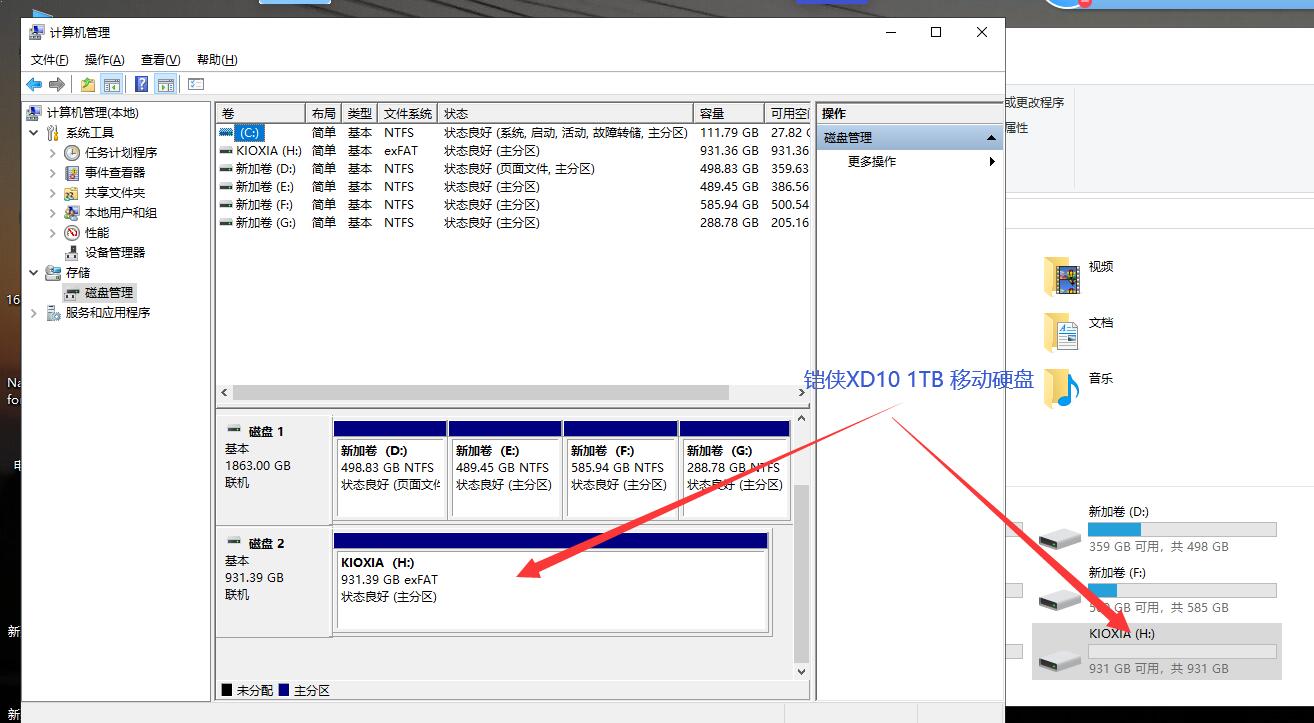This screenshot has height=723, width=1314.
Task: Select the 新加卷 (D:) partition block on 磁盘 1
Action: 390,469
